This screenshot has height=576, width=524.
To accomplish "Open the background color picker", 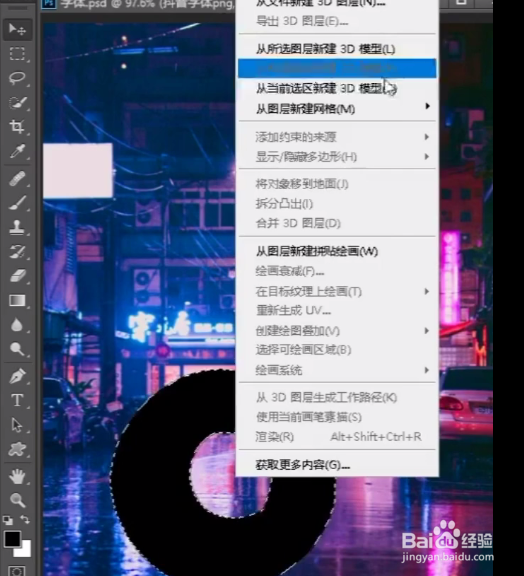I will coord(25,550).
